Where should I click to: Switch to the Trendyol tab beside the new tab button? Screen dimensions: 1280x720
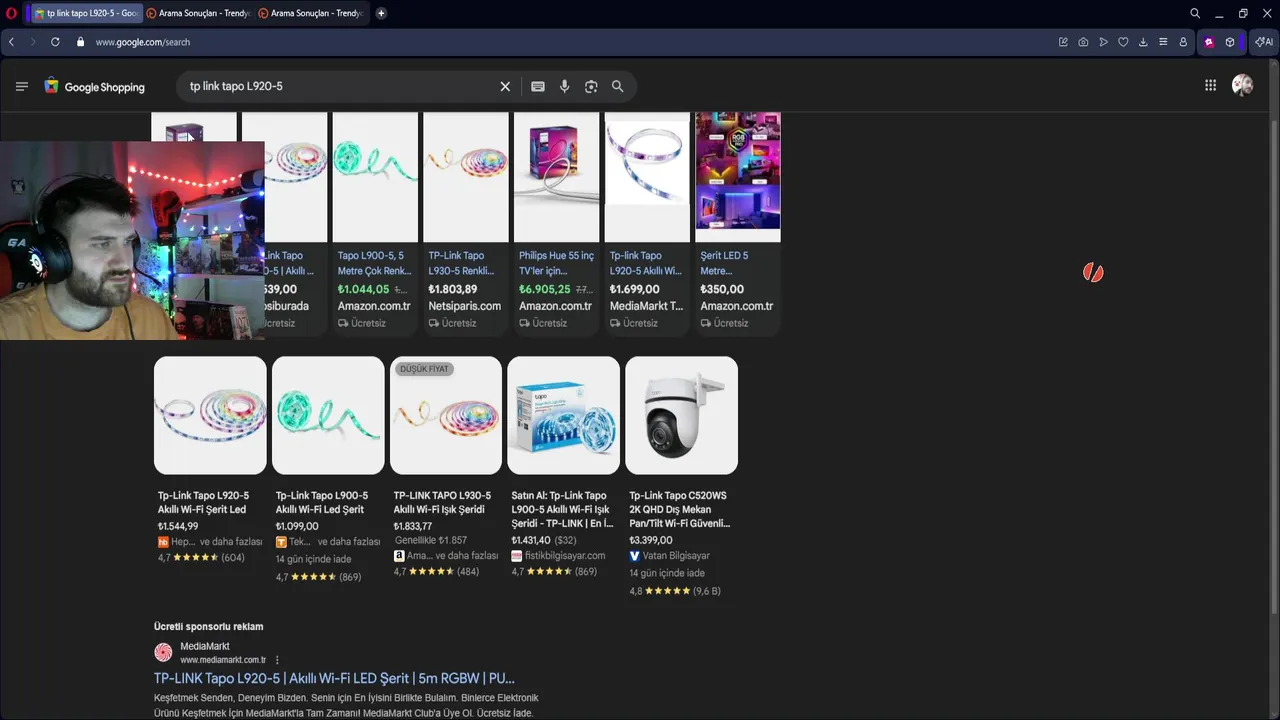[x=311, y=13]
